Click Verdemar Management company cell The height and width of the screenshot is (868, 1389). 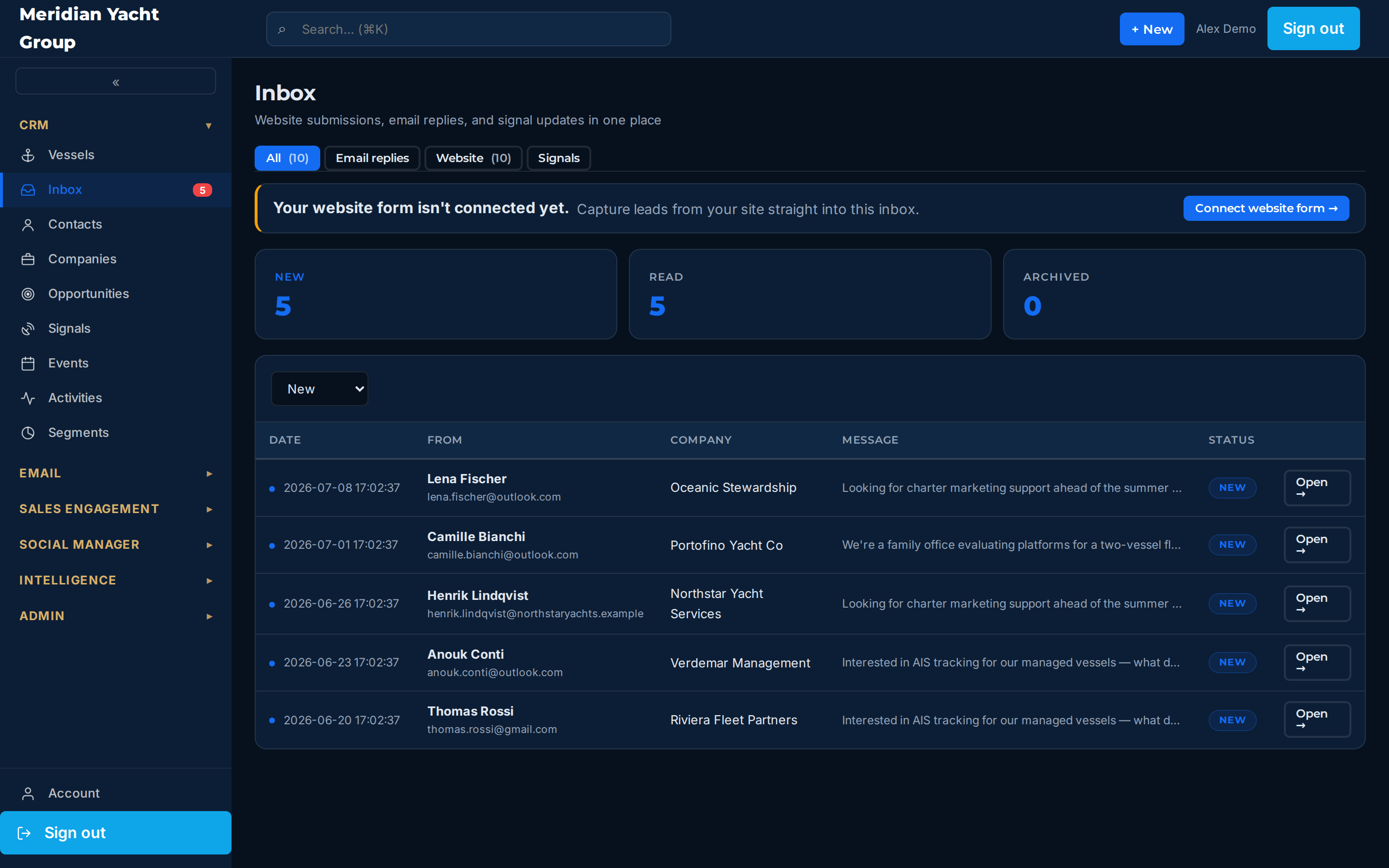(740, 663)
